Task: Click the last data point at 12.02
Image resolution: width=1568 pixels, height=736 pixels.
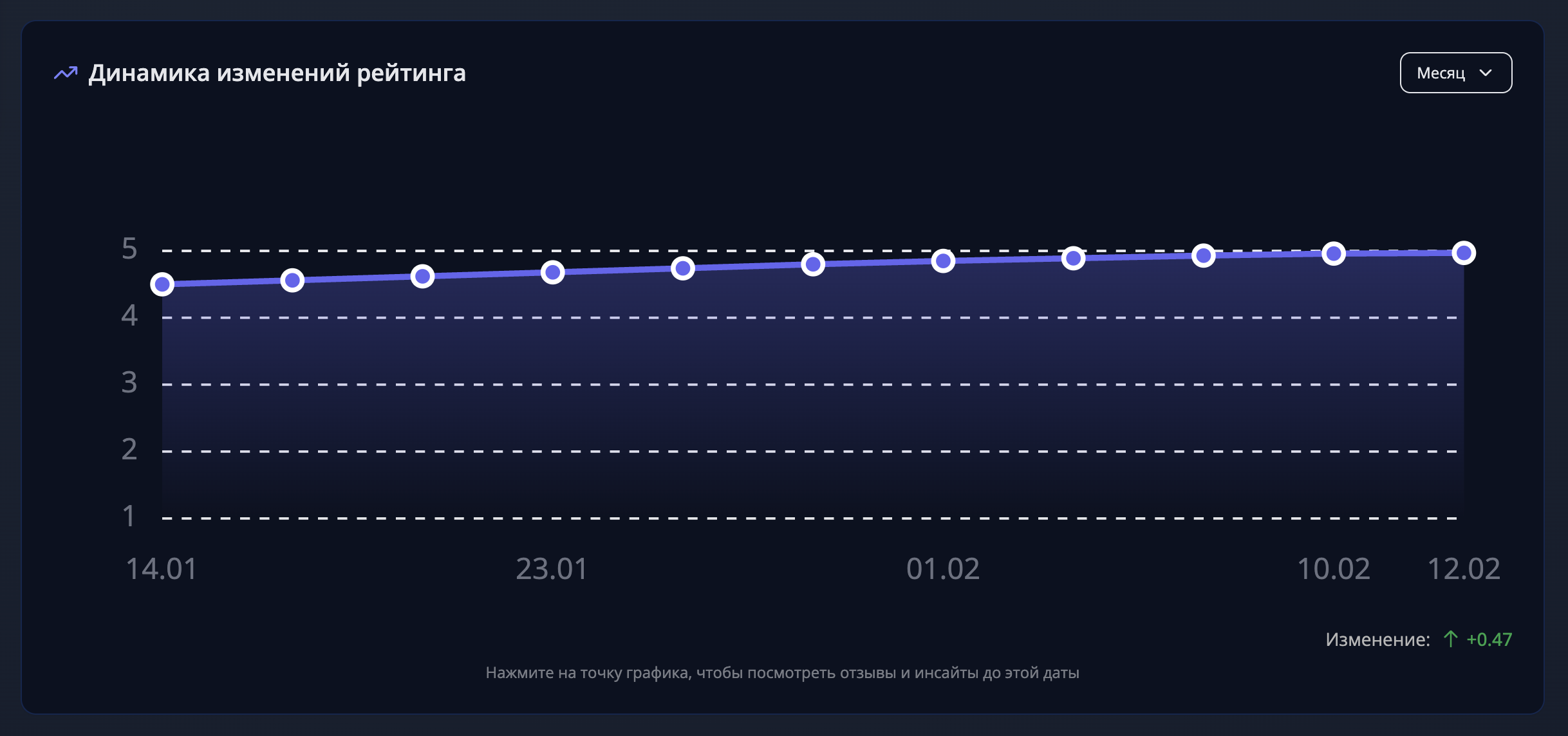Action: (1464, 253)
